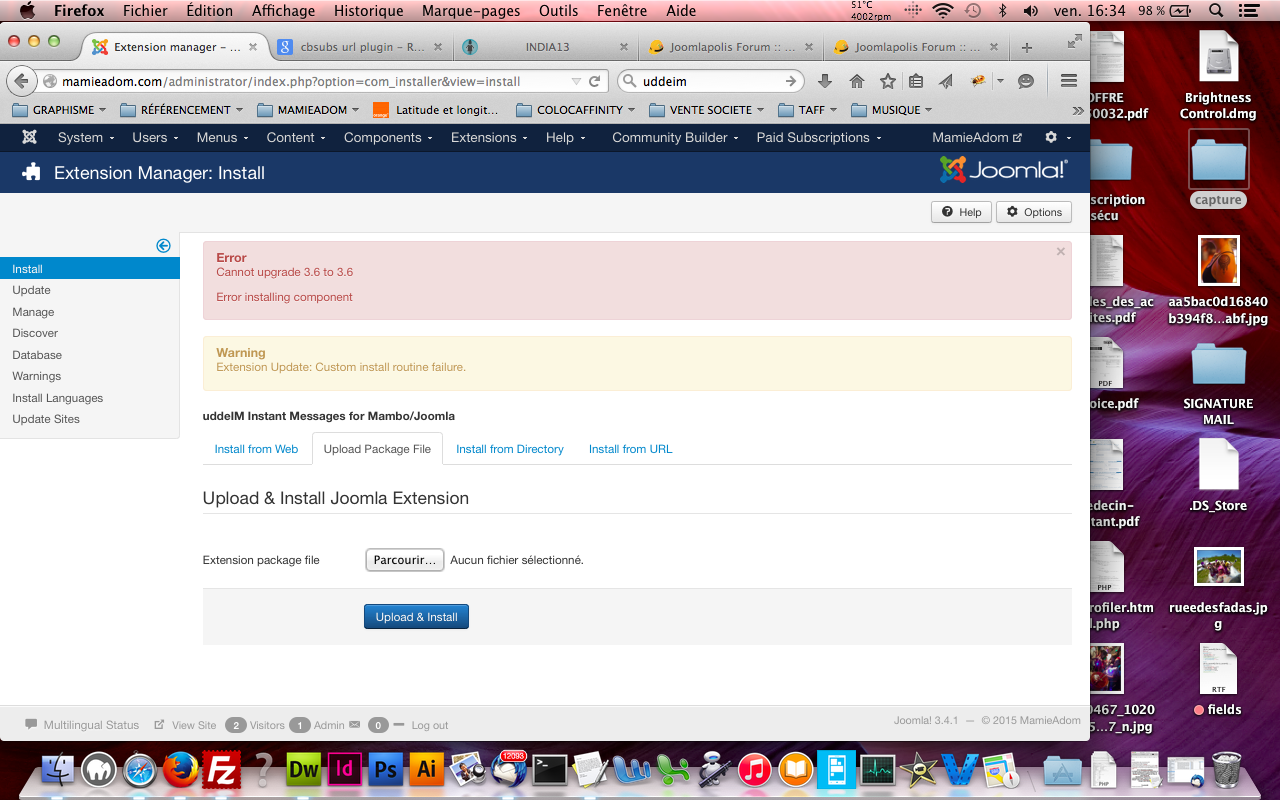Open iTunes music icon in the dock
This screenshot has width=1280, height=800.
(x=755, y=769)
